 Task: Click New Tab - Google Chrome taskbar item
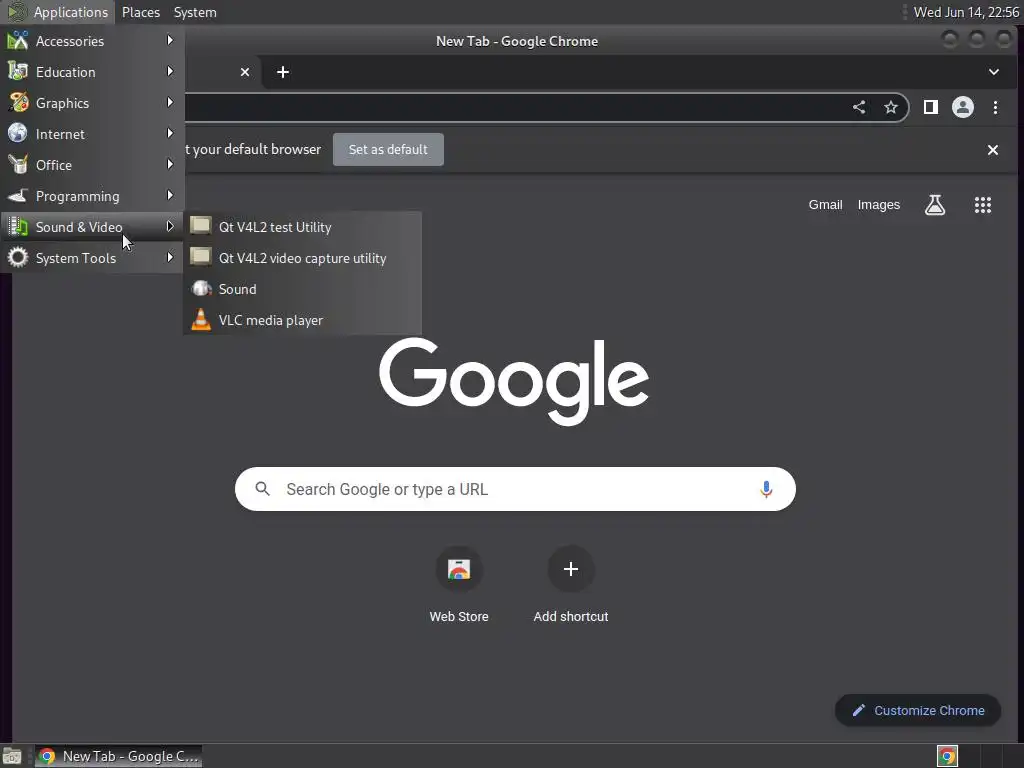(x=118, y=756)
